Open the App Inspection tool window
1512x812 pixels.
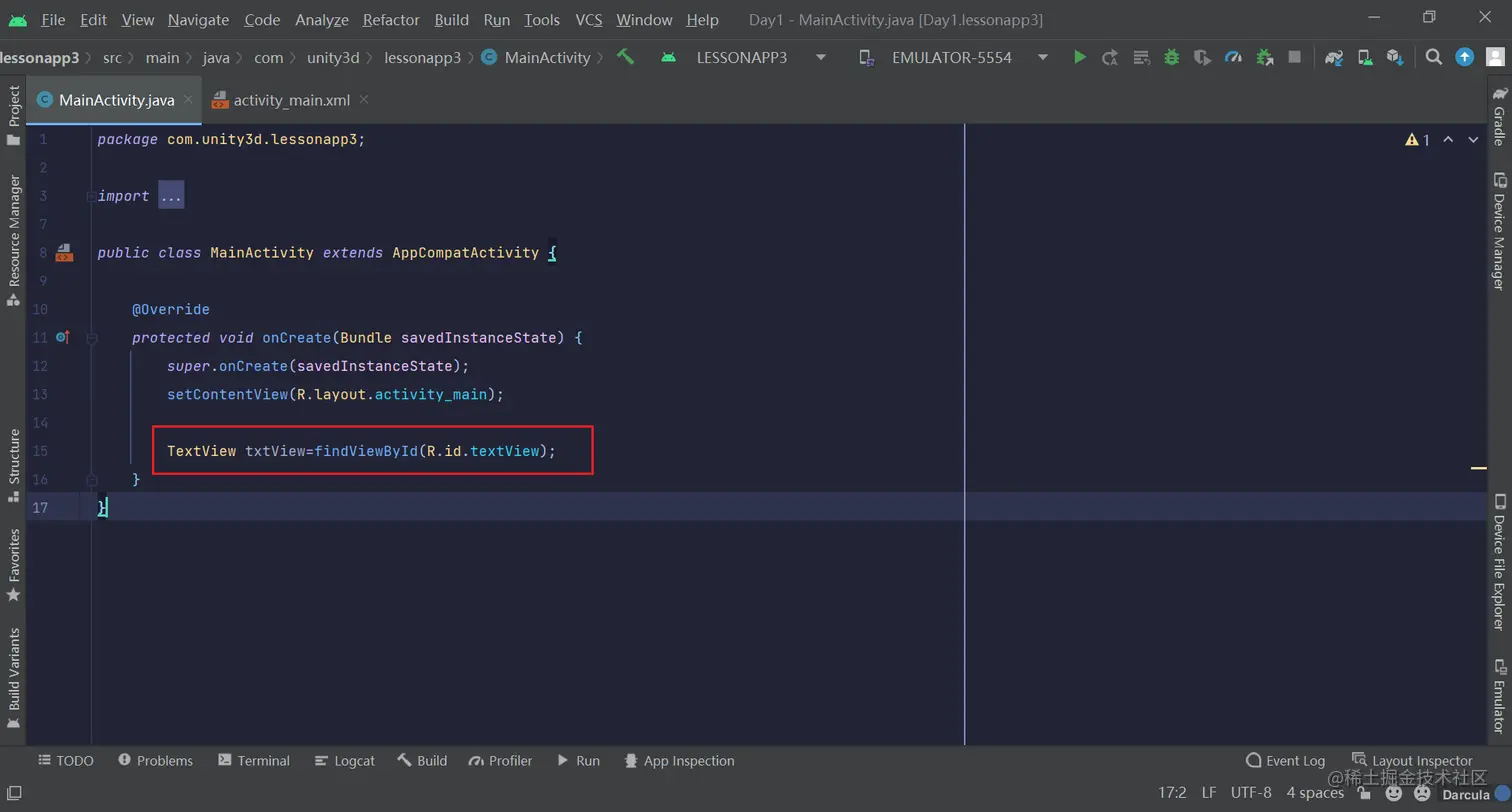679,761
